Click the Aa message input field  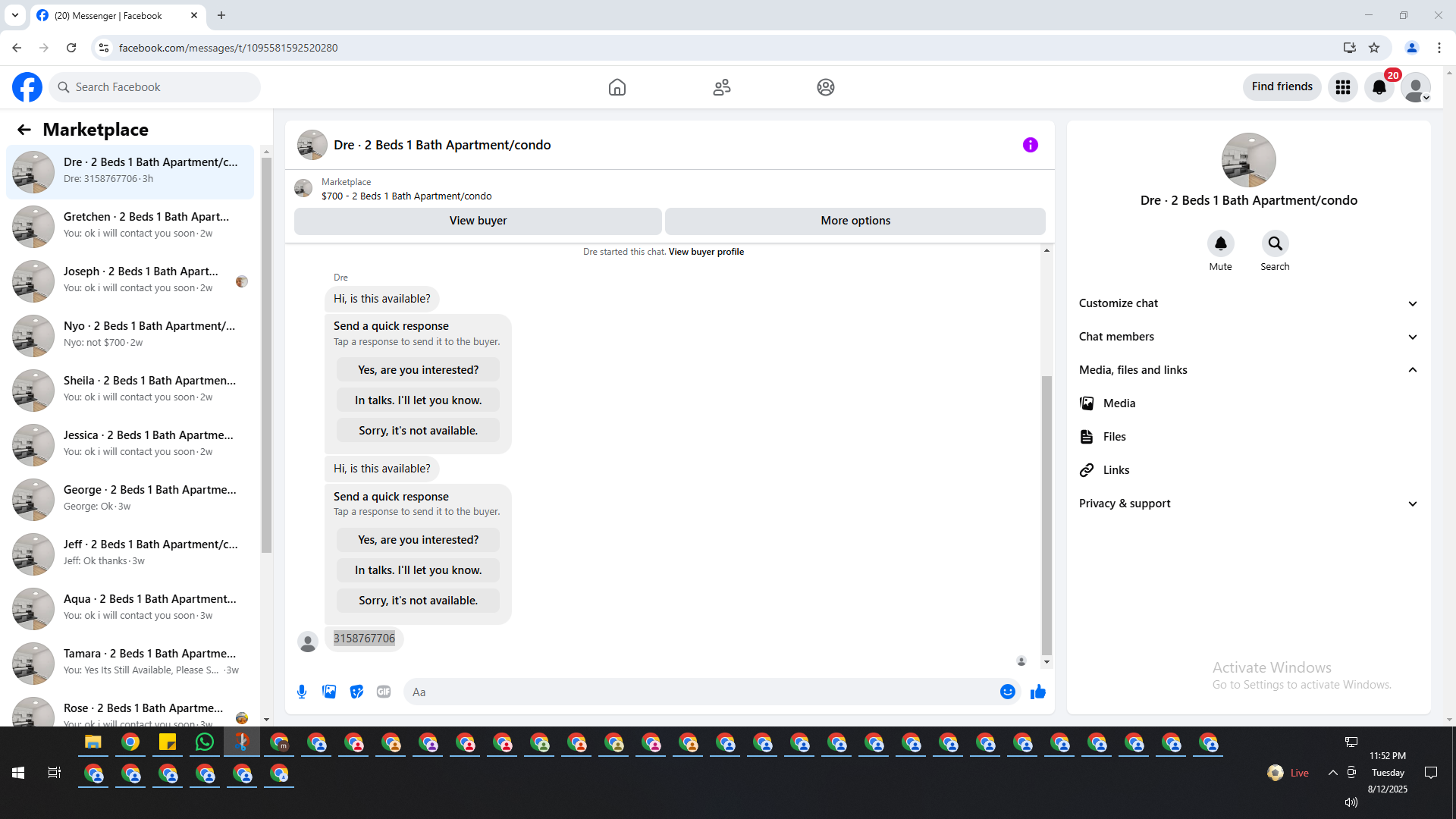698,692
